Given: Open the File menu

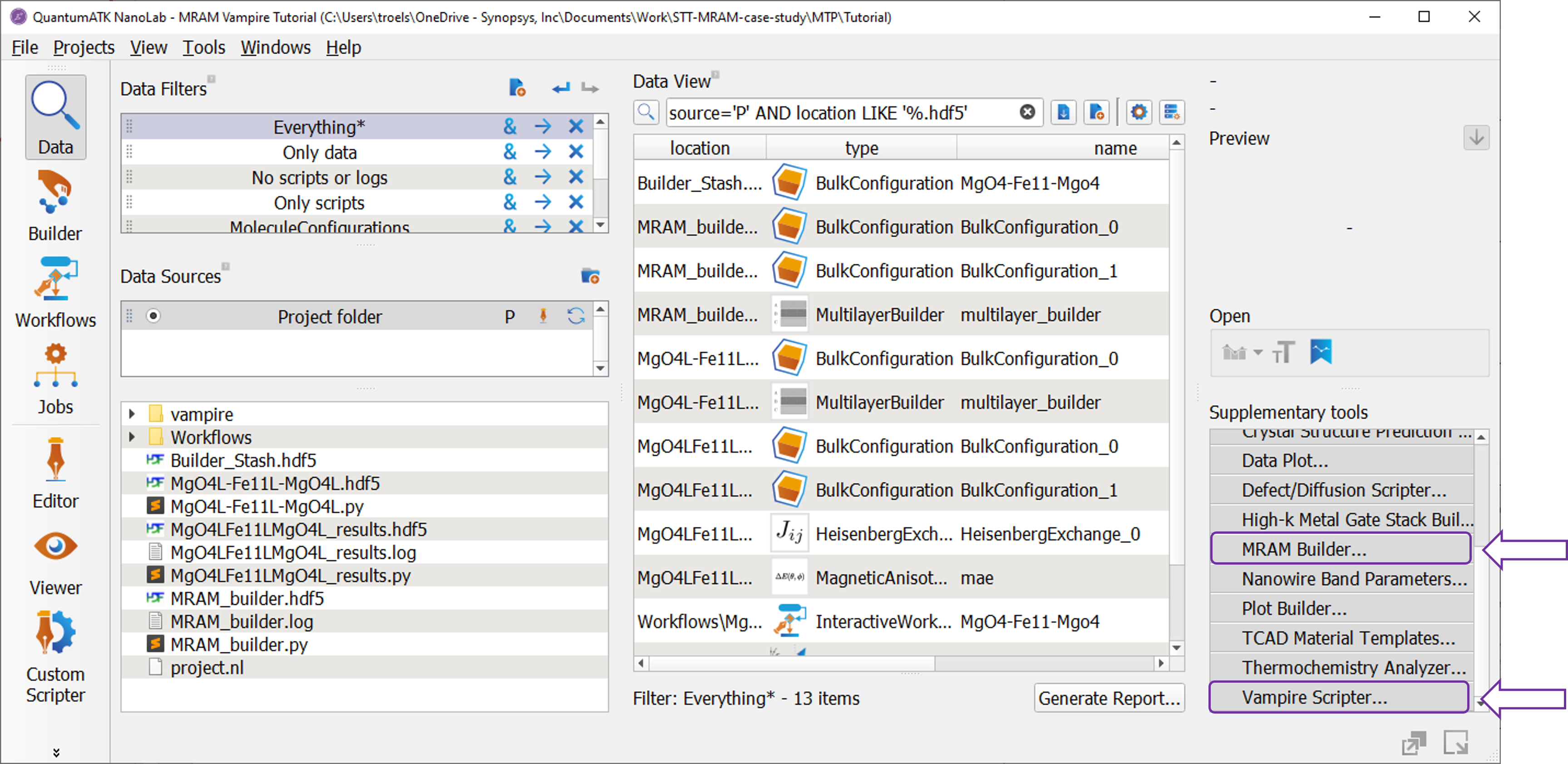Looking at the screenshot, I should click(x=25, y=48).
